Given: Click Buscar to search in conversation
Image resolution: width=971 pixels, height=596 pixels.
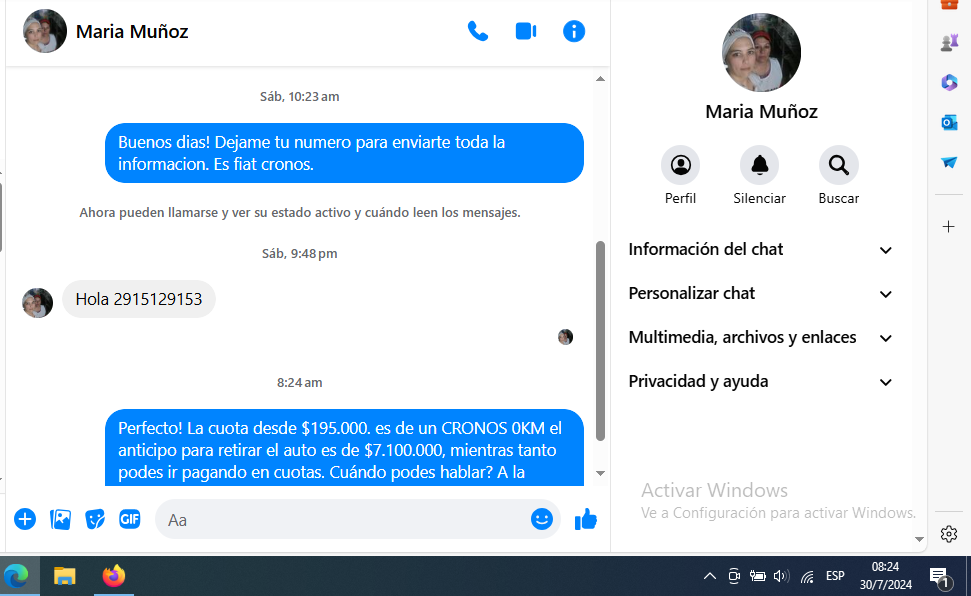Looking at the screenshot, I should coord(838,166).
